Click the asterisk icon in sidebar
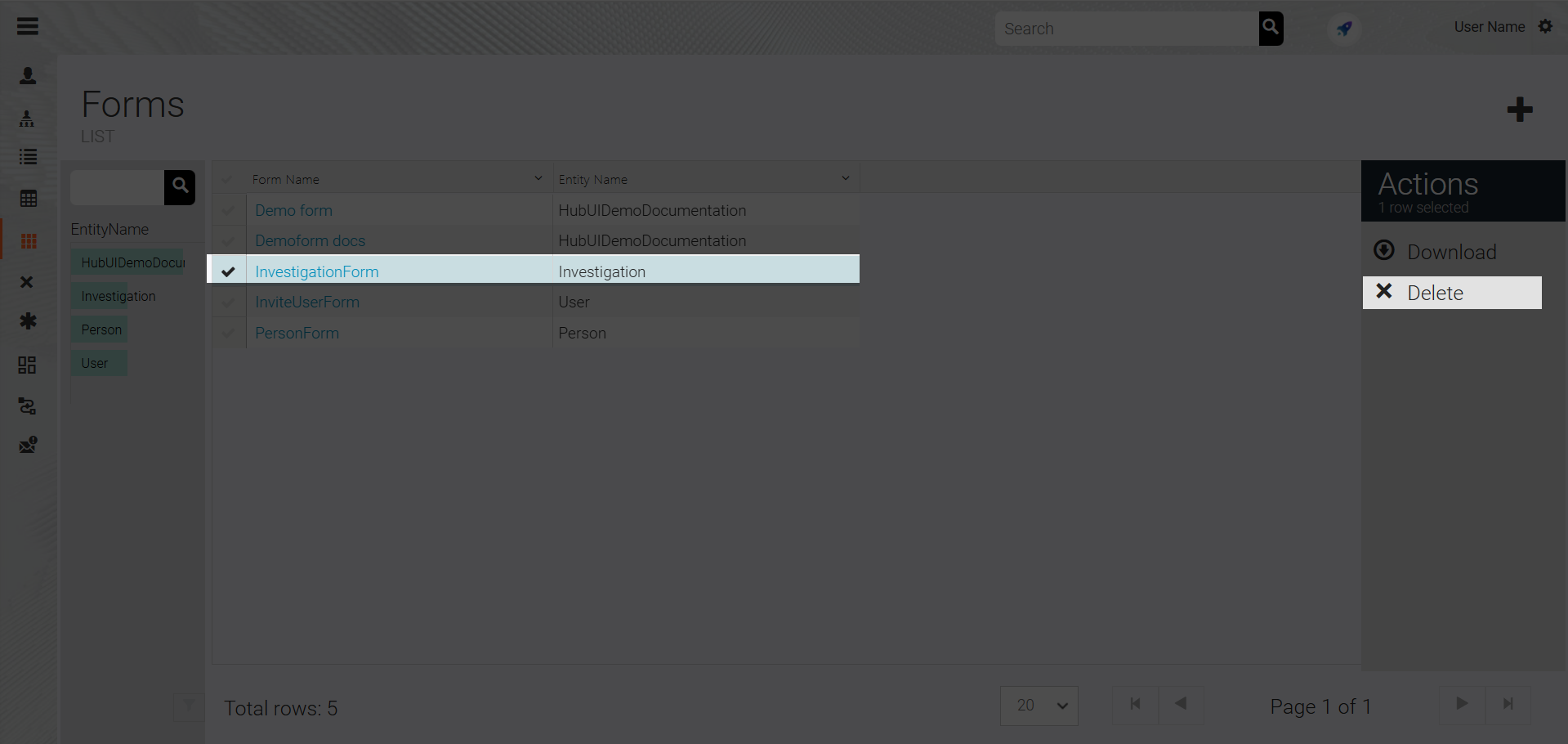 pos(28,321)
